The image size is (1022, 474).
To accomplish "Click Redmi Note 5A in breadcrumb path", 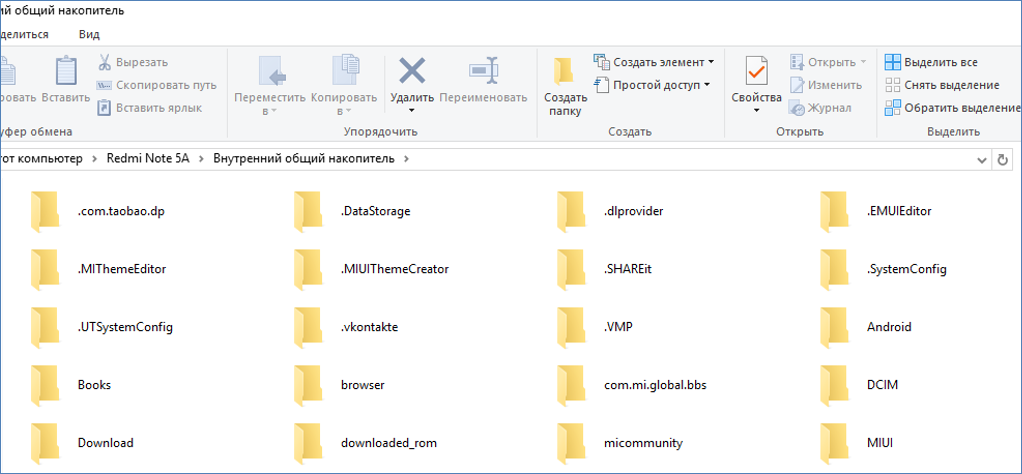I will pos(162,159).
